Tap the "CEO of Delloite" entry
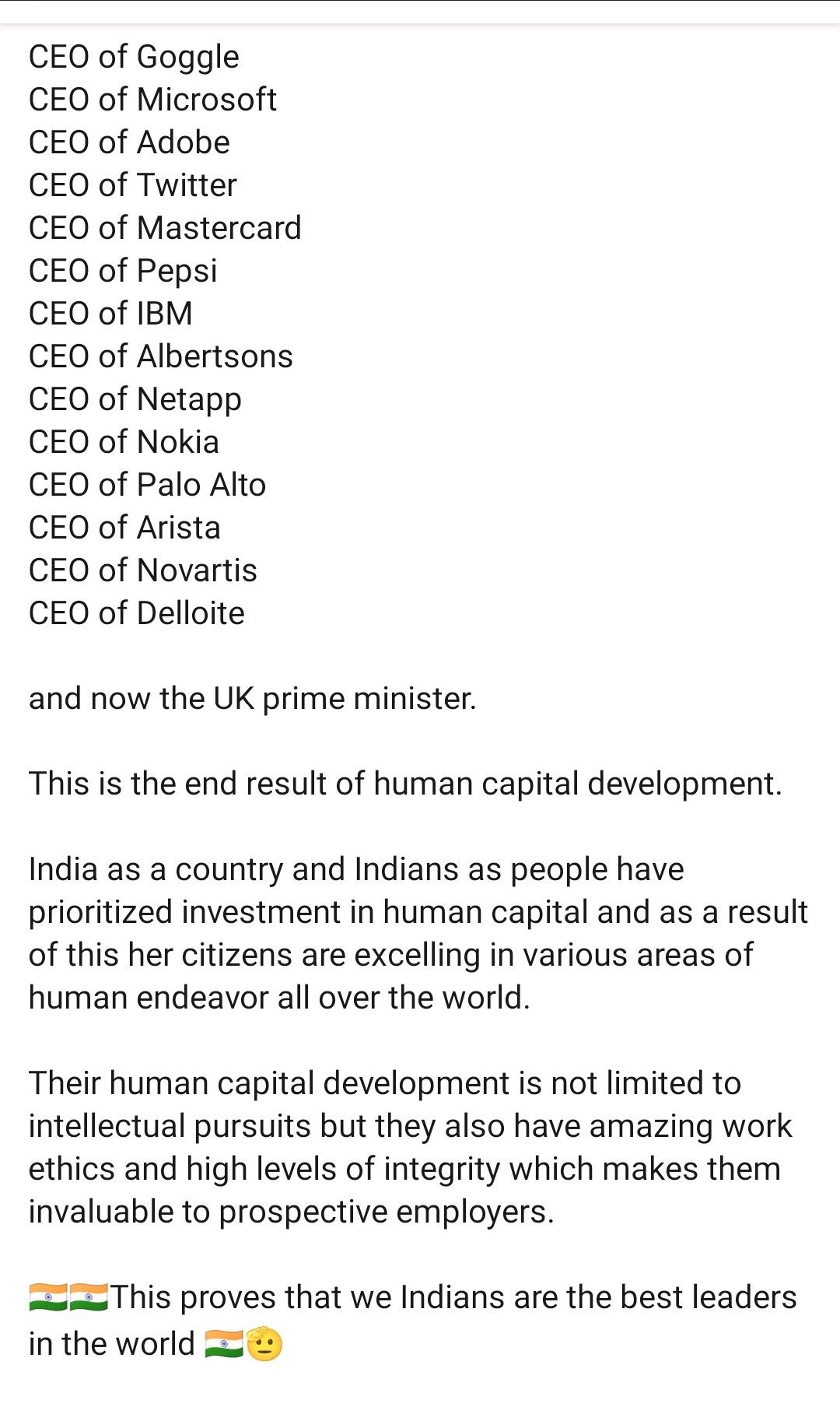Screen dimensions: 840x1407 [x=136, y=613]
